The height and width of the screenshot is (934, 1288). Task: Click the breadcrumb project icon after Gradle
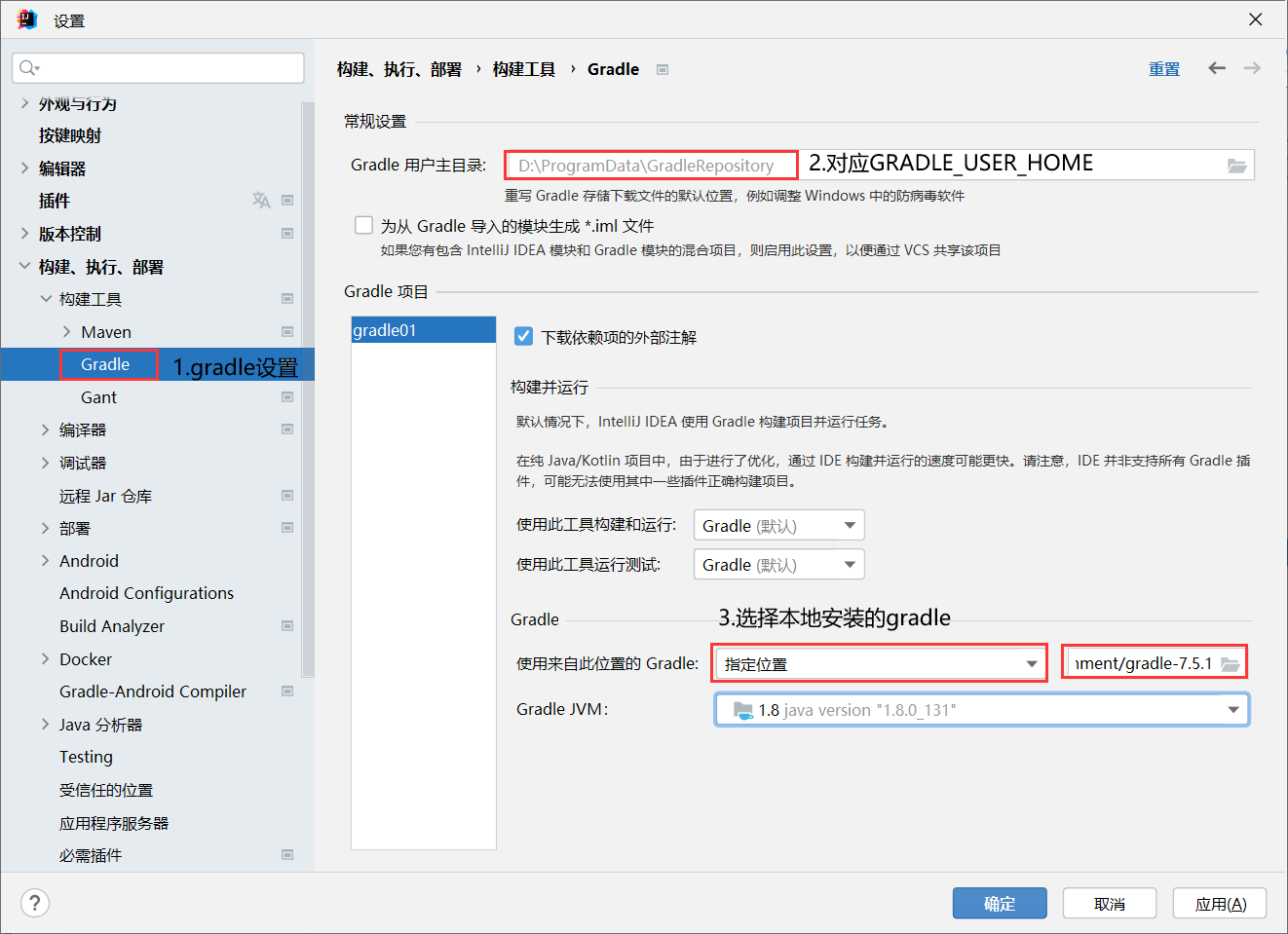pos(663,69)
